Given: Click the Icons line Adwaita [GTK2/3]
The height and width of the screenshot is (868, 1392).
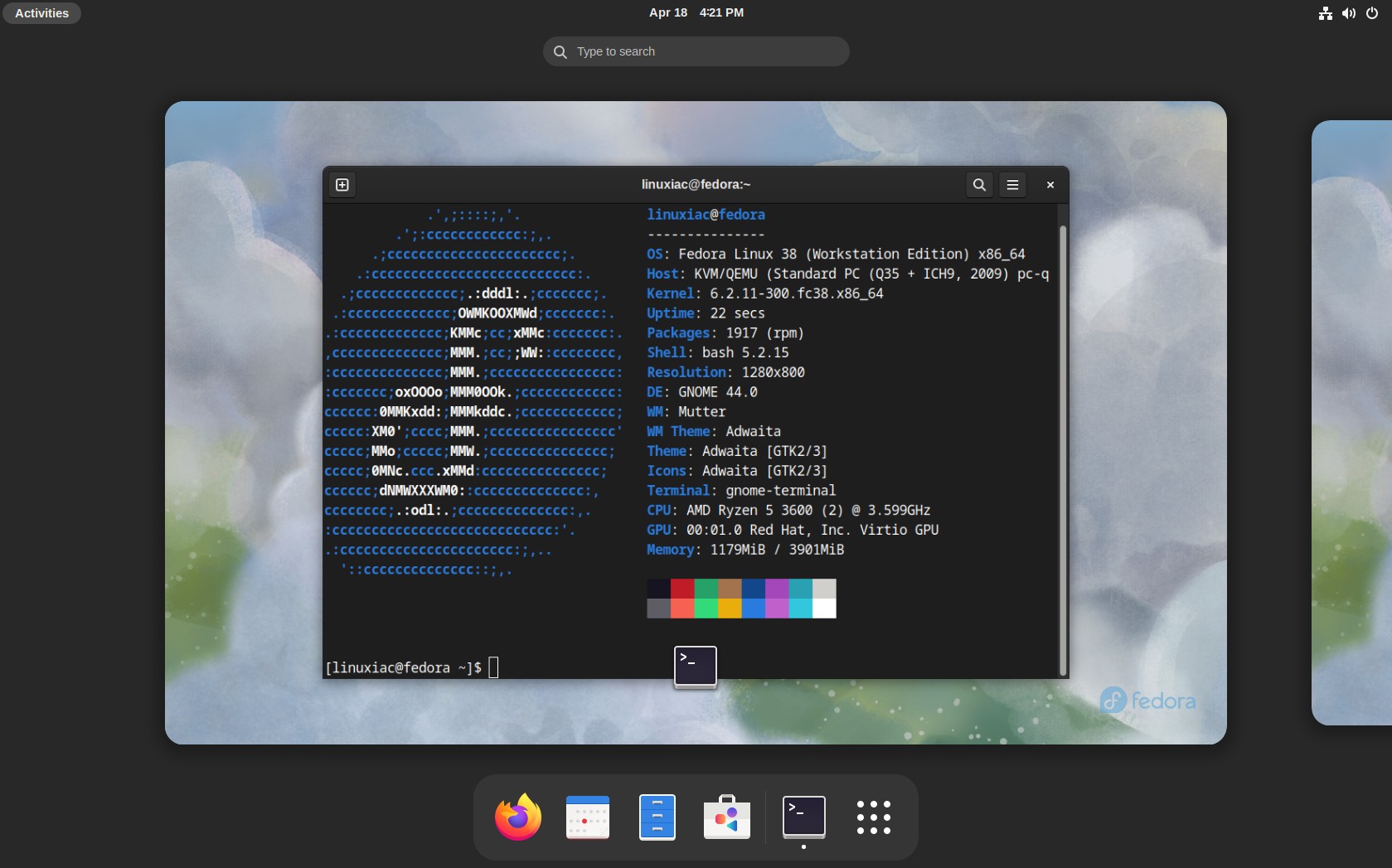Looking at the screenshot, I should [x=737, y=471].
